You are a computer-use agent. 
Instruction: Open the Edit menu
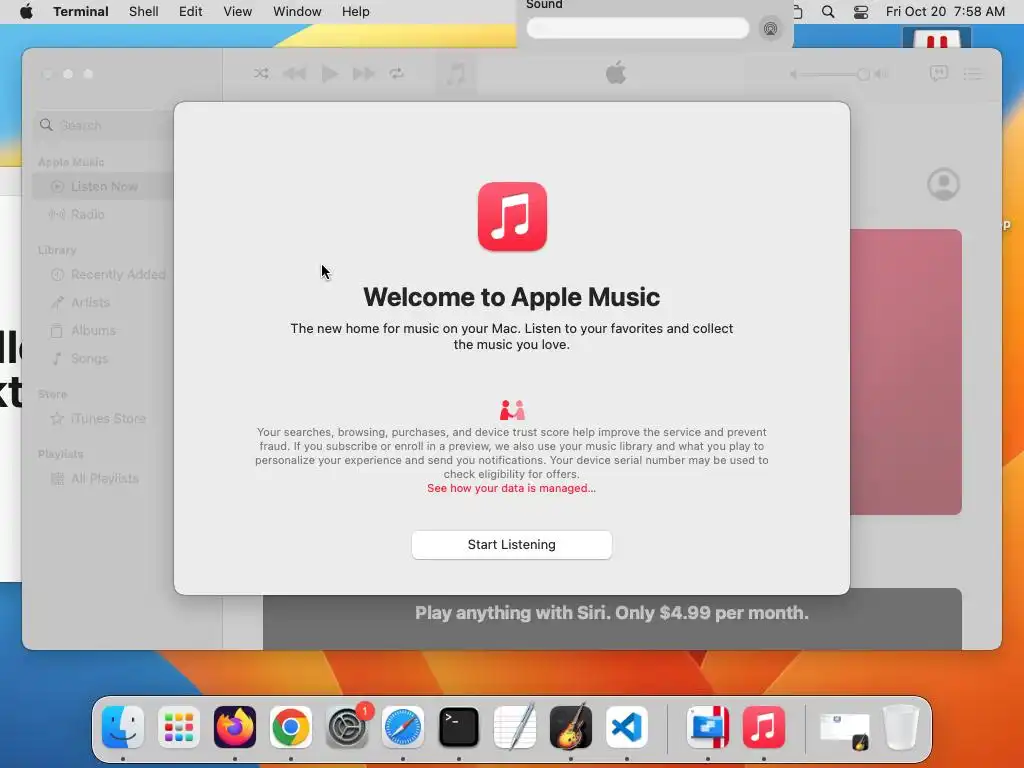coord(191,12)
